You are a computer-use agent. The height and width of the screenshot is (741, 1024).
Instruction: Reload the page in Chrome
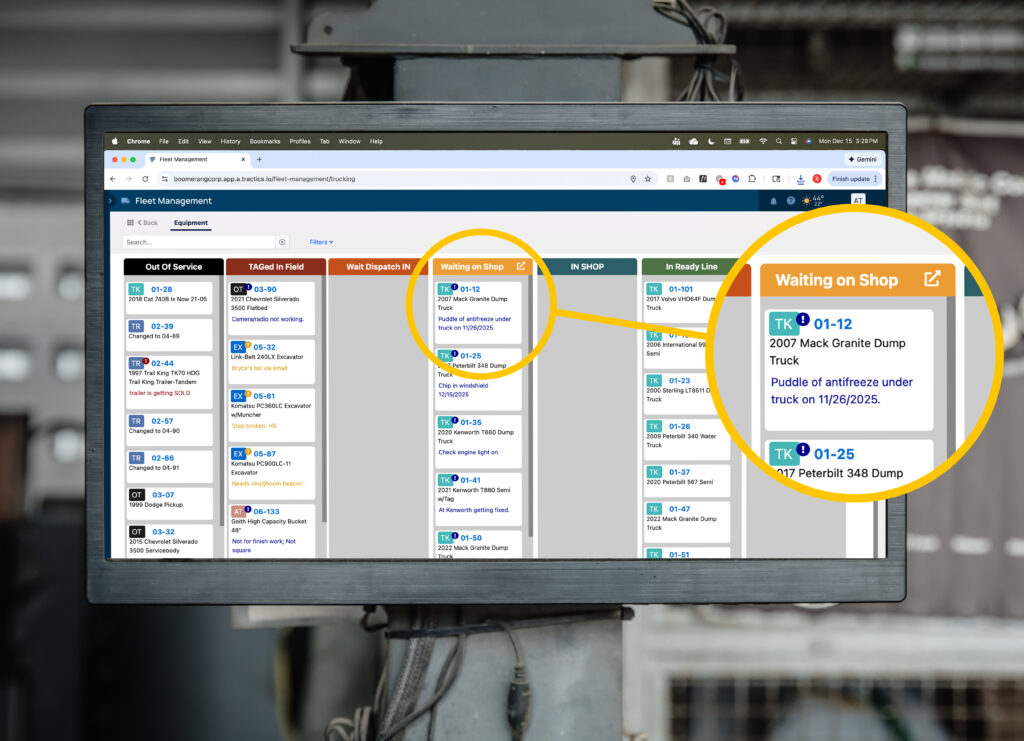145,179
